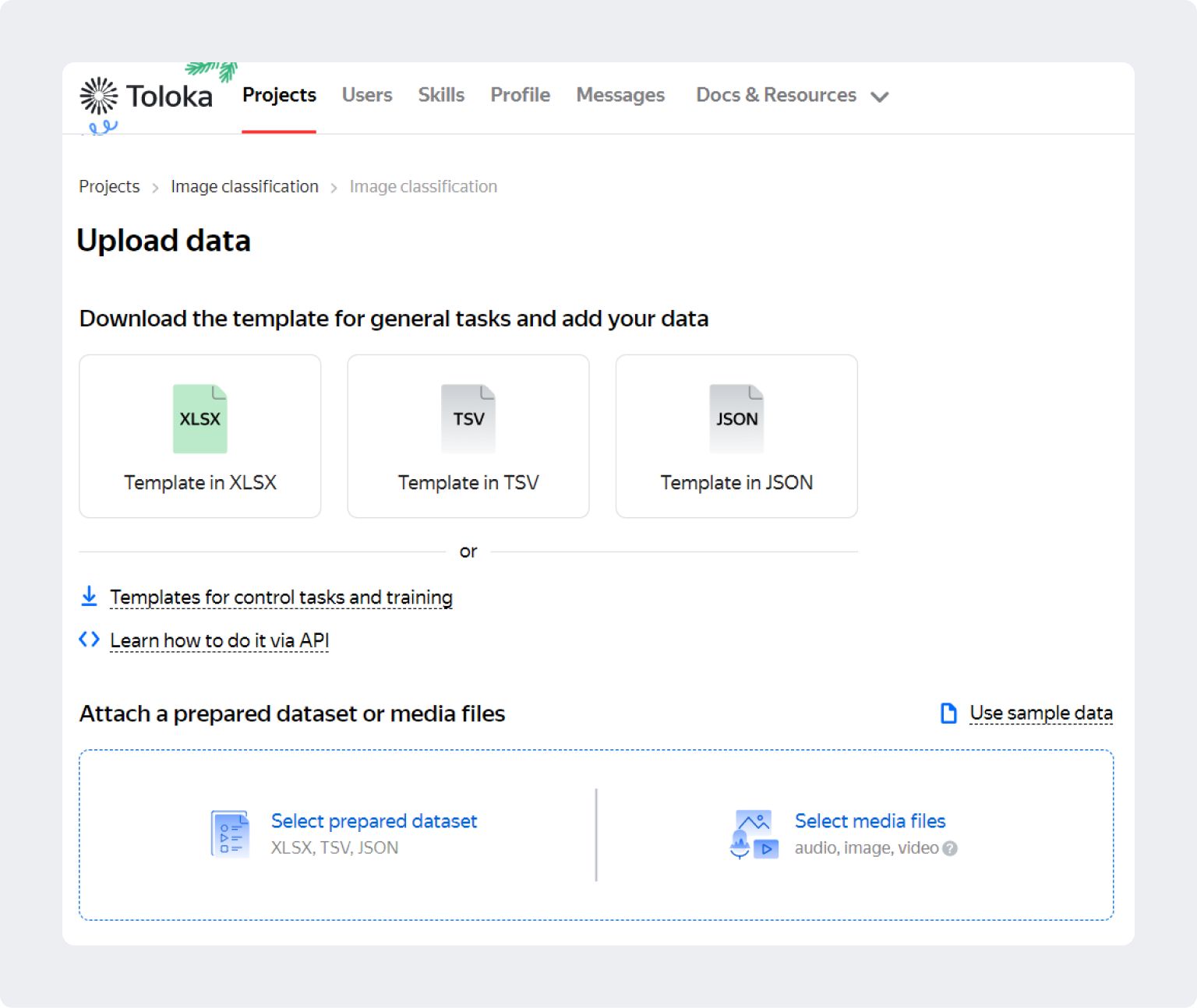Open Templates for control tasks and training
The image size is (1197, 1008).
(281, 597)
